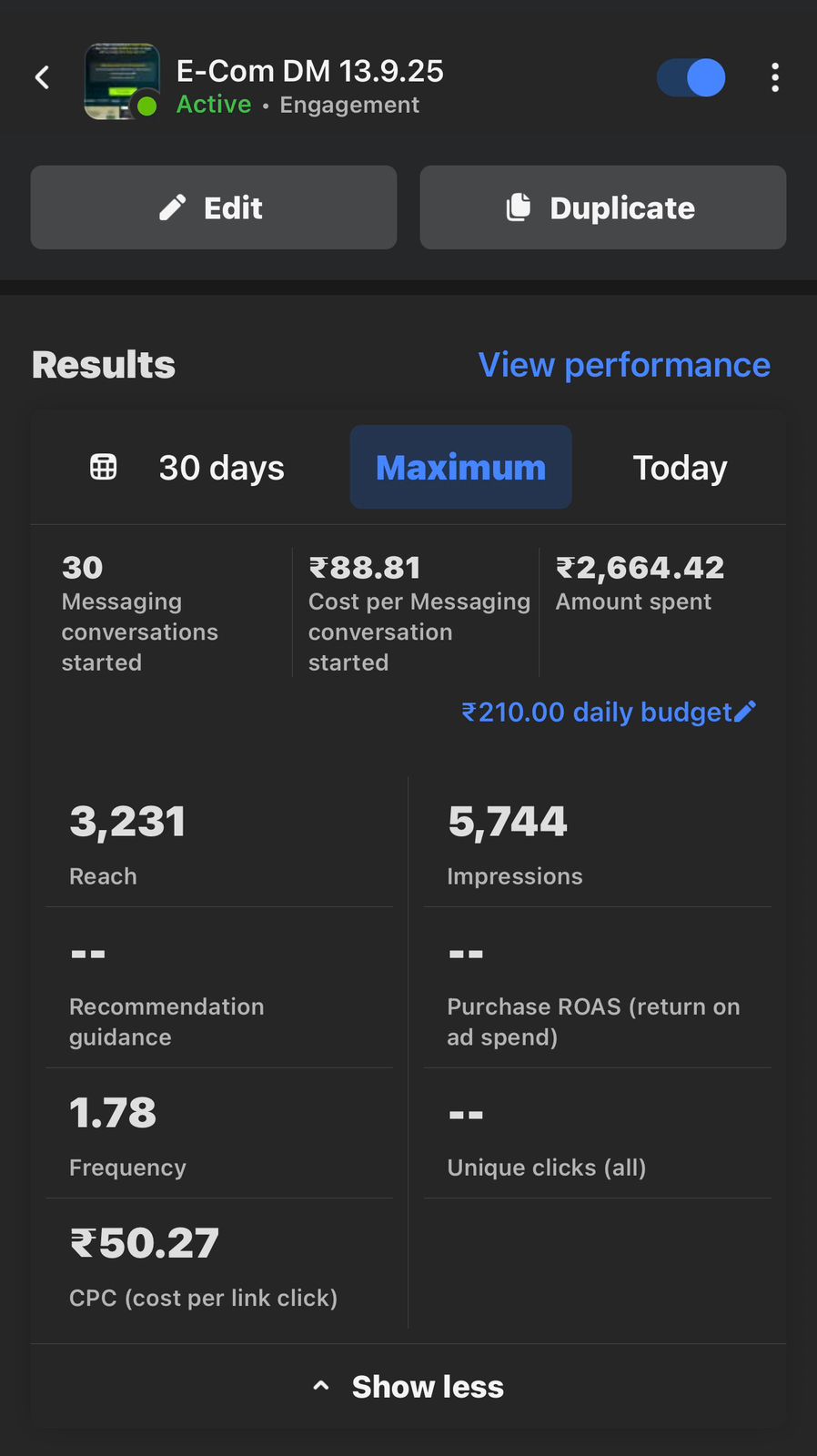Screen dimensions: 817x1456
Task: Tap the ad campaign thumbnail image
Action: (122, 81)
